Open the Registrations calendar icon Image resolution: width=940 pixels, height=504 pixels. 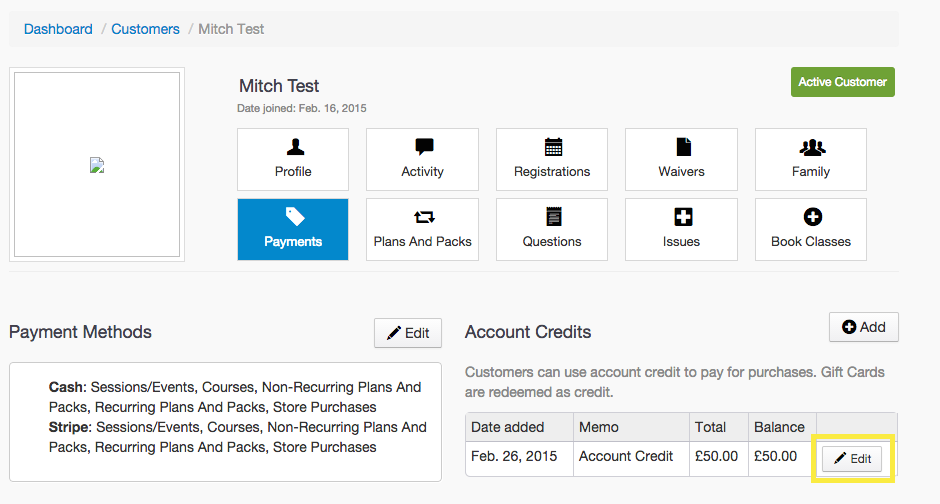[552, 147]
